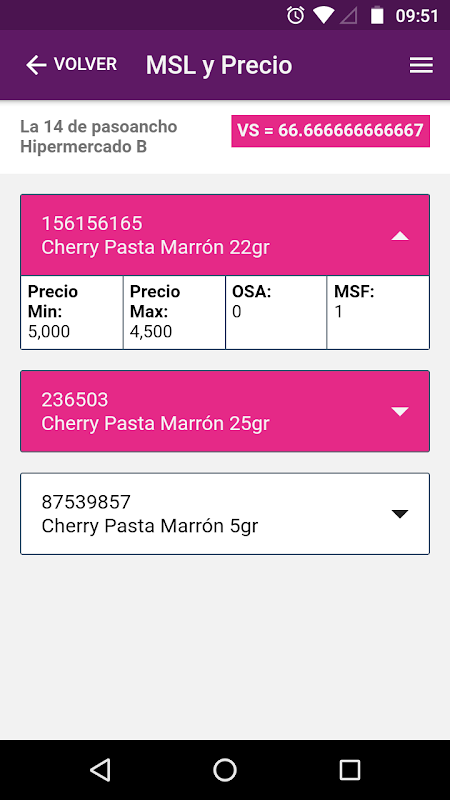Tap the Wi-Fi status icon
Viewport: 450px width, 800px height.
pyautogui.click(x=323, y=15)
